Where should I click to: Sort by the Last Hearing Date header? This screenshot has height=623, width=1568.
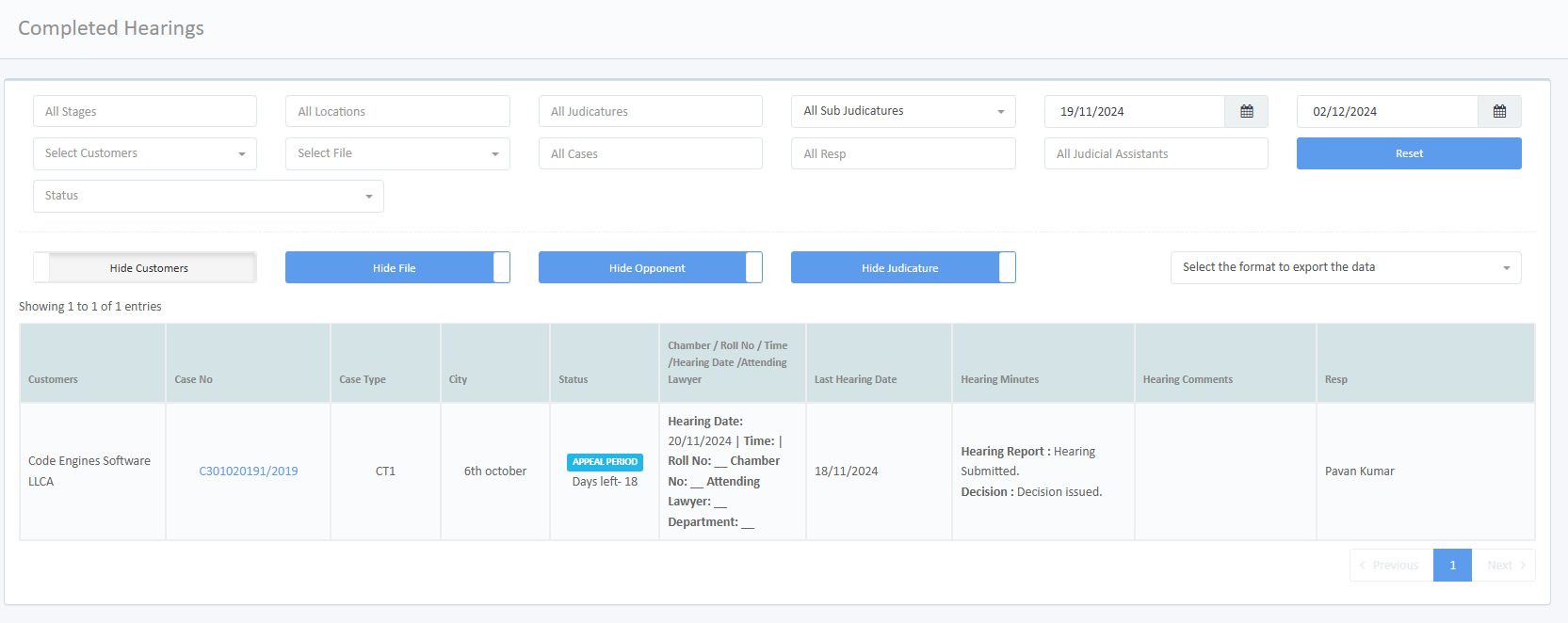click(879, 363)
